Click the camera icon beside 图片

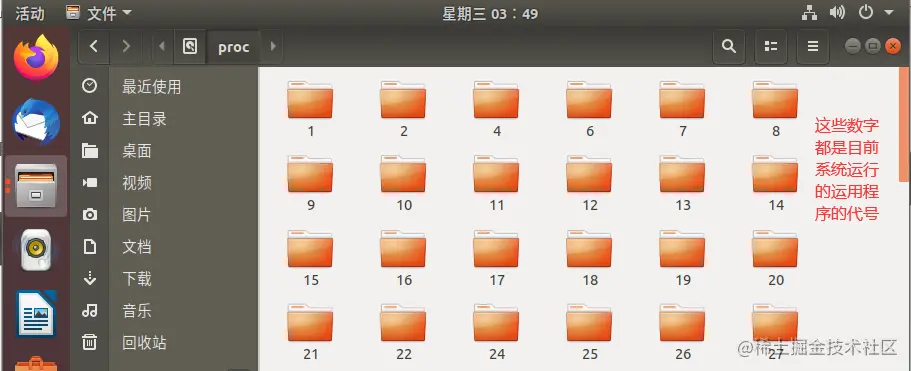point(89,215)
